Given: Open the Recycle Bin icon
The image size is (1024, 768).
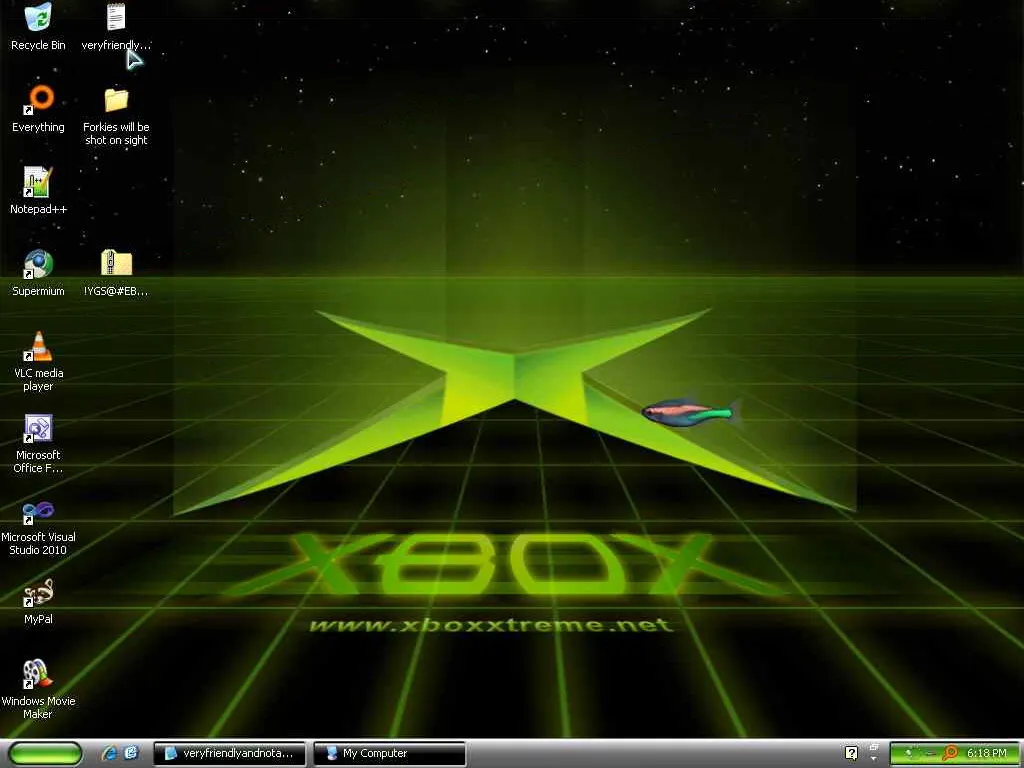Looking at the screenshot, I should [38, 26].
